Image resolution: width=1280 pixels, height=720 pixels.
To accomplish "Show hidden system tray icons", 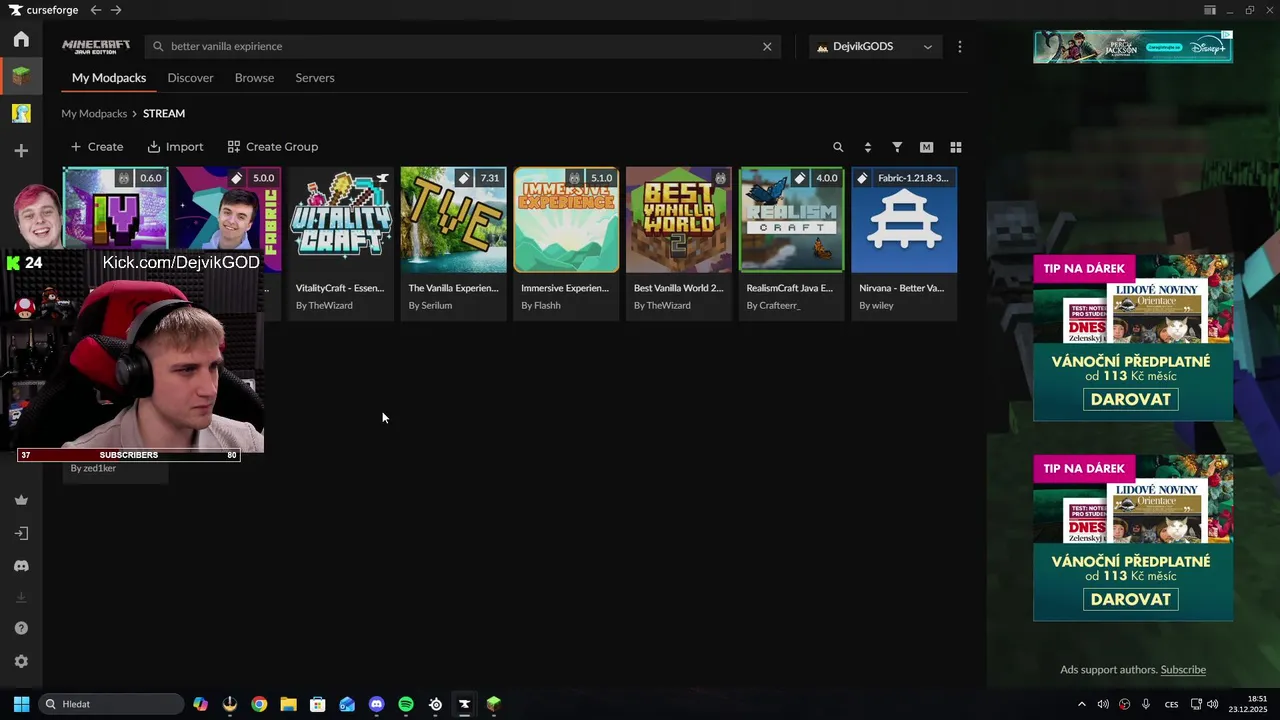I will 1081,704.
